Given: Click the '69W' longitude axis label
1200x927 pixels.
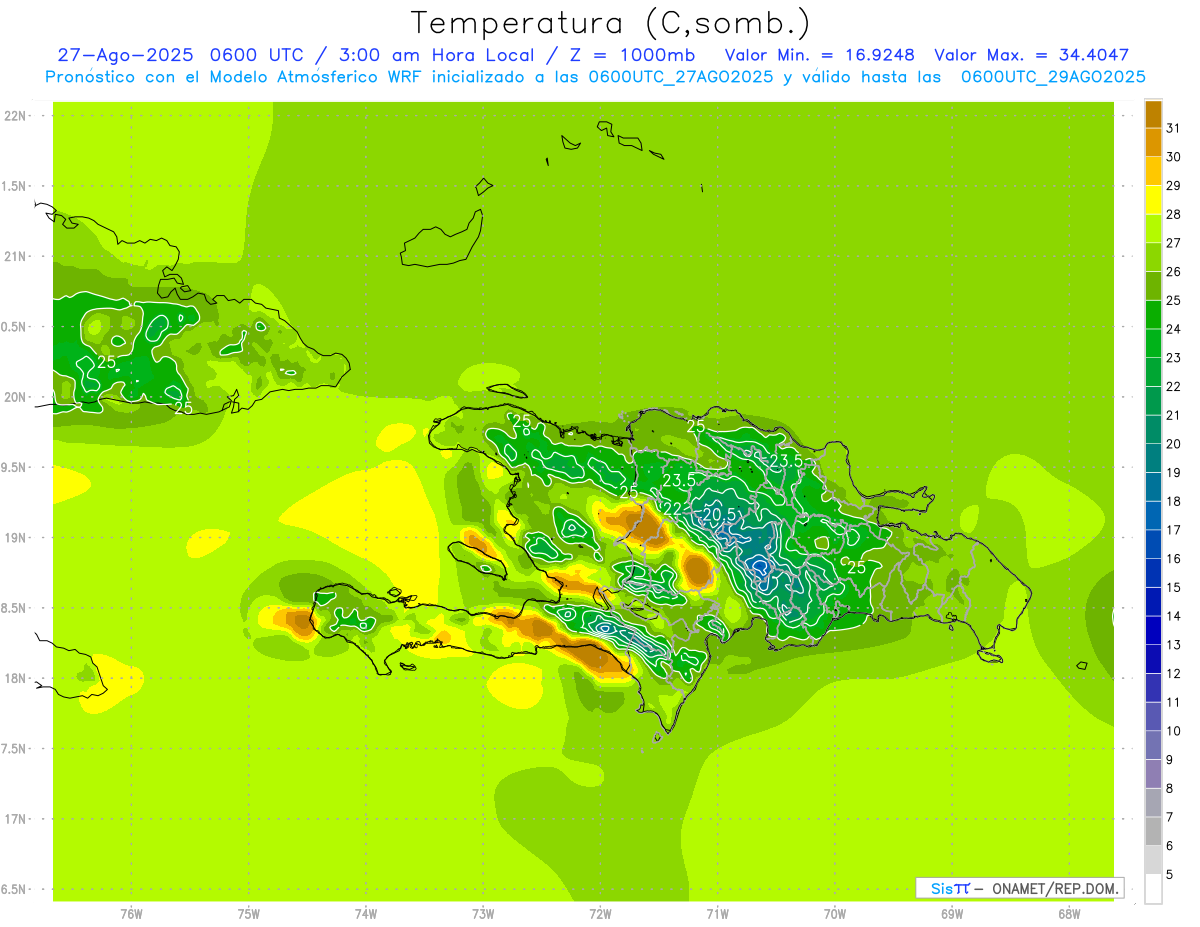Looking at the screenshot, I should (x=952, y=914).
